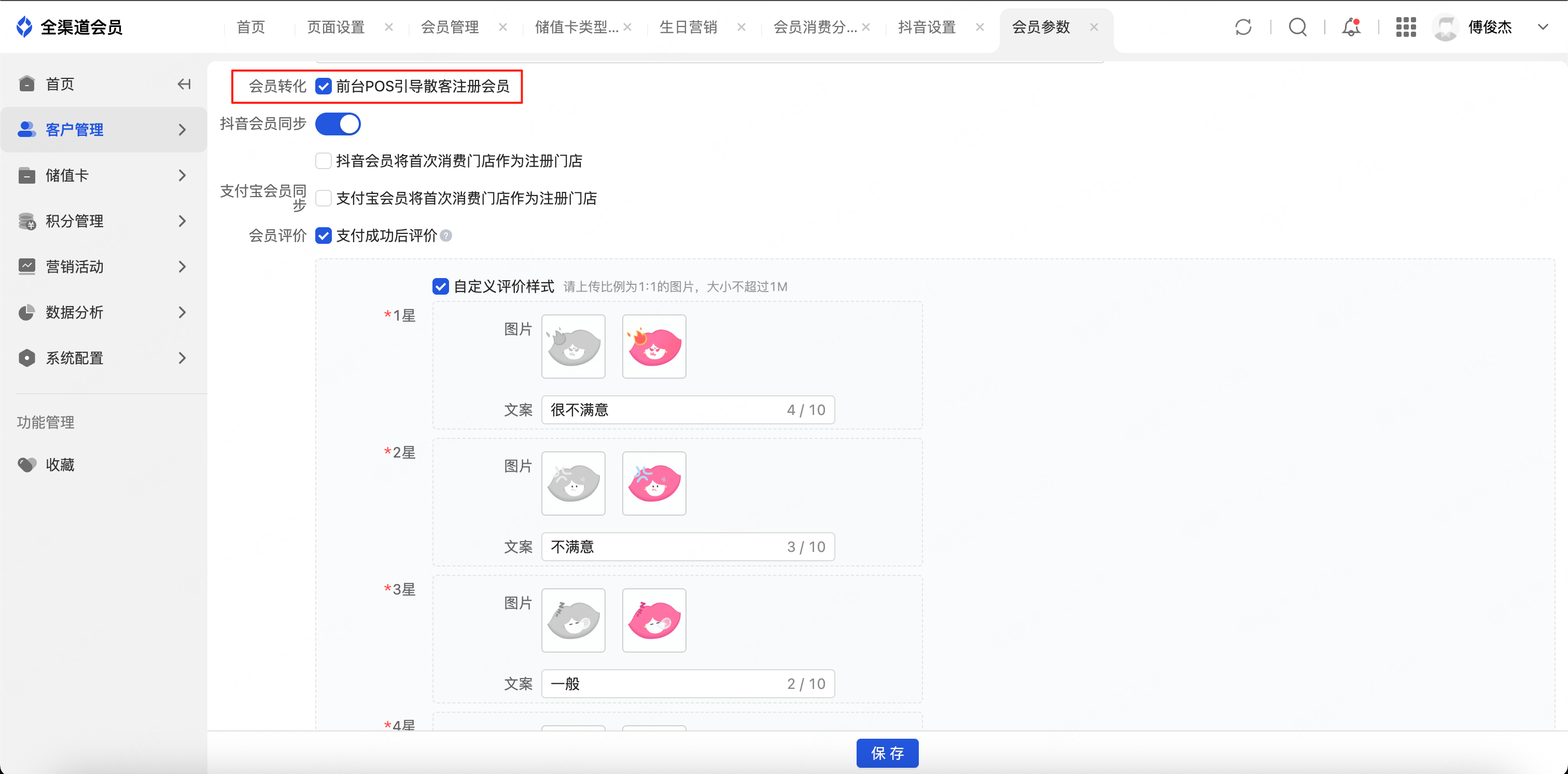The height and width of the screenshot is (774, 1568).
Task: Click help icon next to 支付成功后评价
Action: pyautogui.click(x=446, y=236)
